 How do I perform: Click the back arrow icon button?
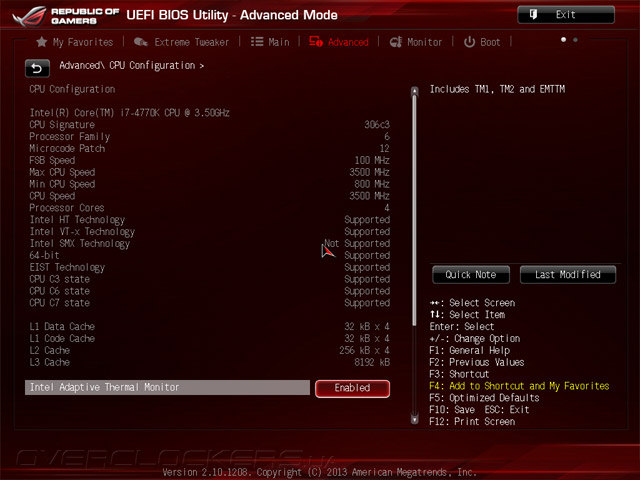37,68
